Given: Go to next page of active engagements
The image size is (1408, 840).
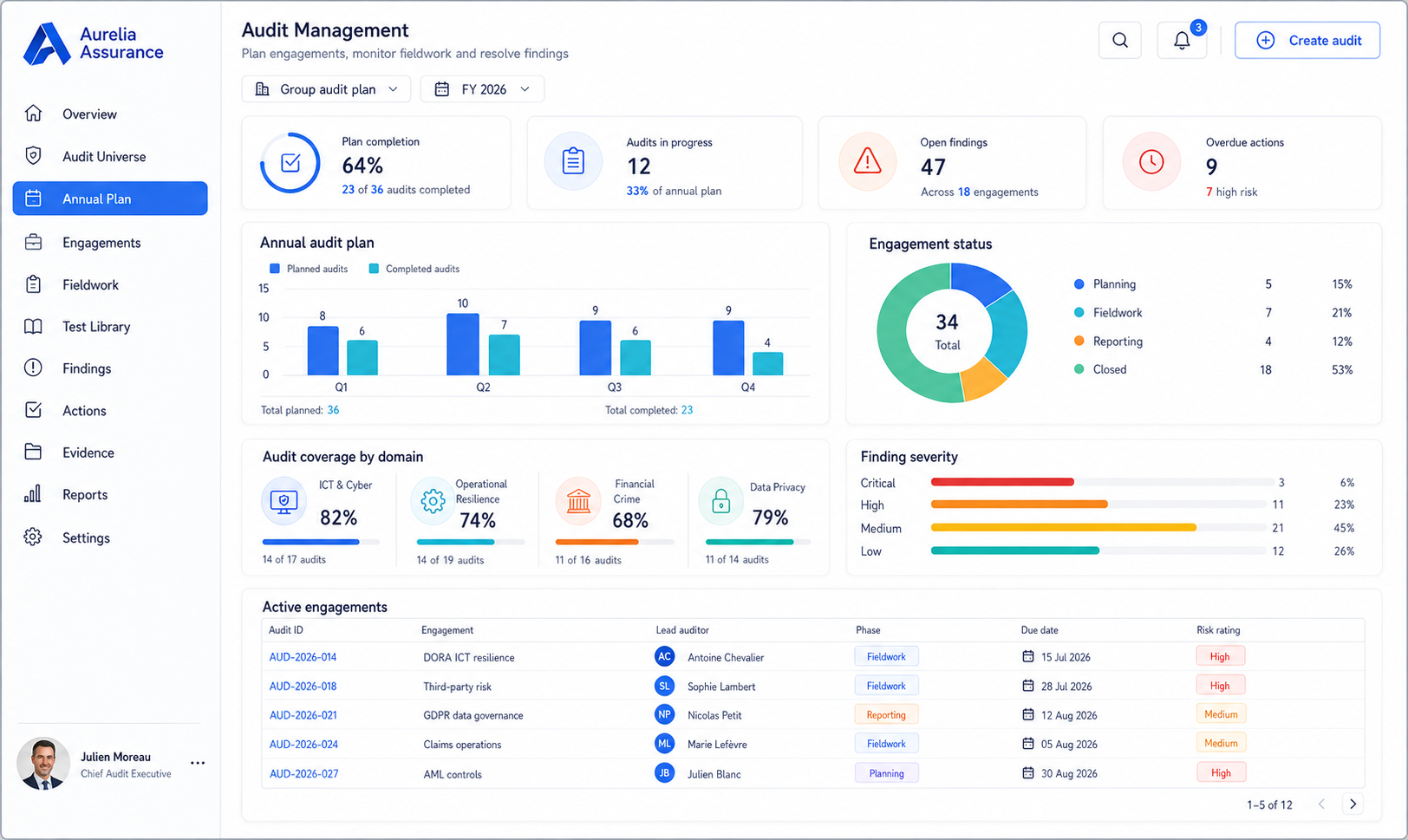Looking at the screenshot, I should pyautogui.click(x=1353, y=804).
